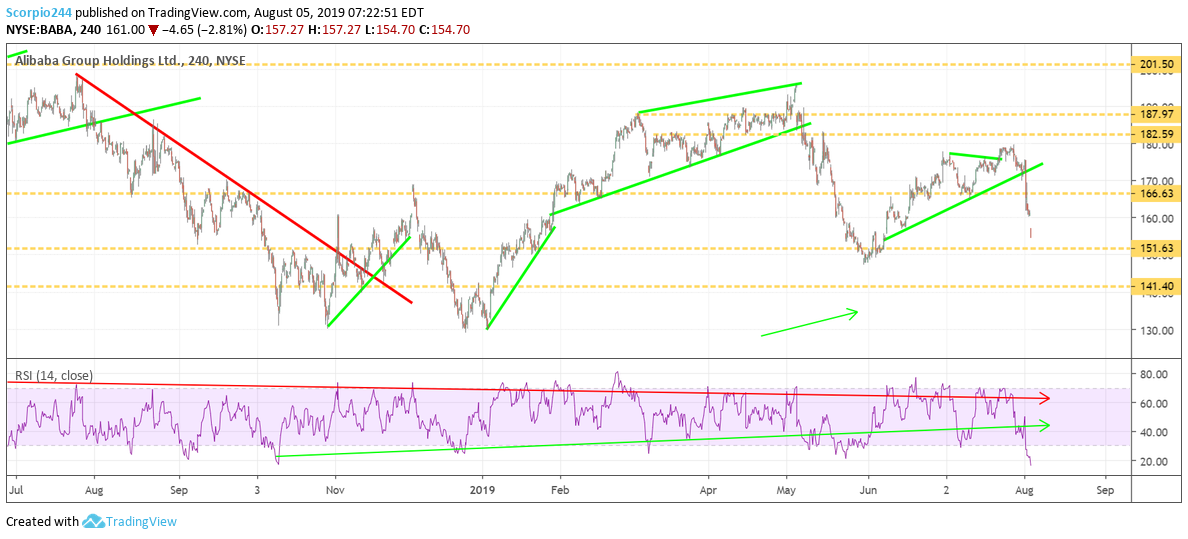Click the 170.00 price axis value
This screenshot has width=1188, height=539.
pyautogui.click(x=1158, y=181)
